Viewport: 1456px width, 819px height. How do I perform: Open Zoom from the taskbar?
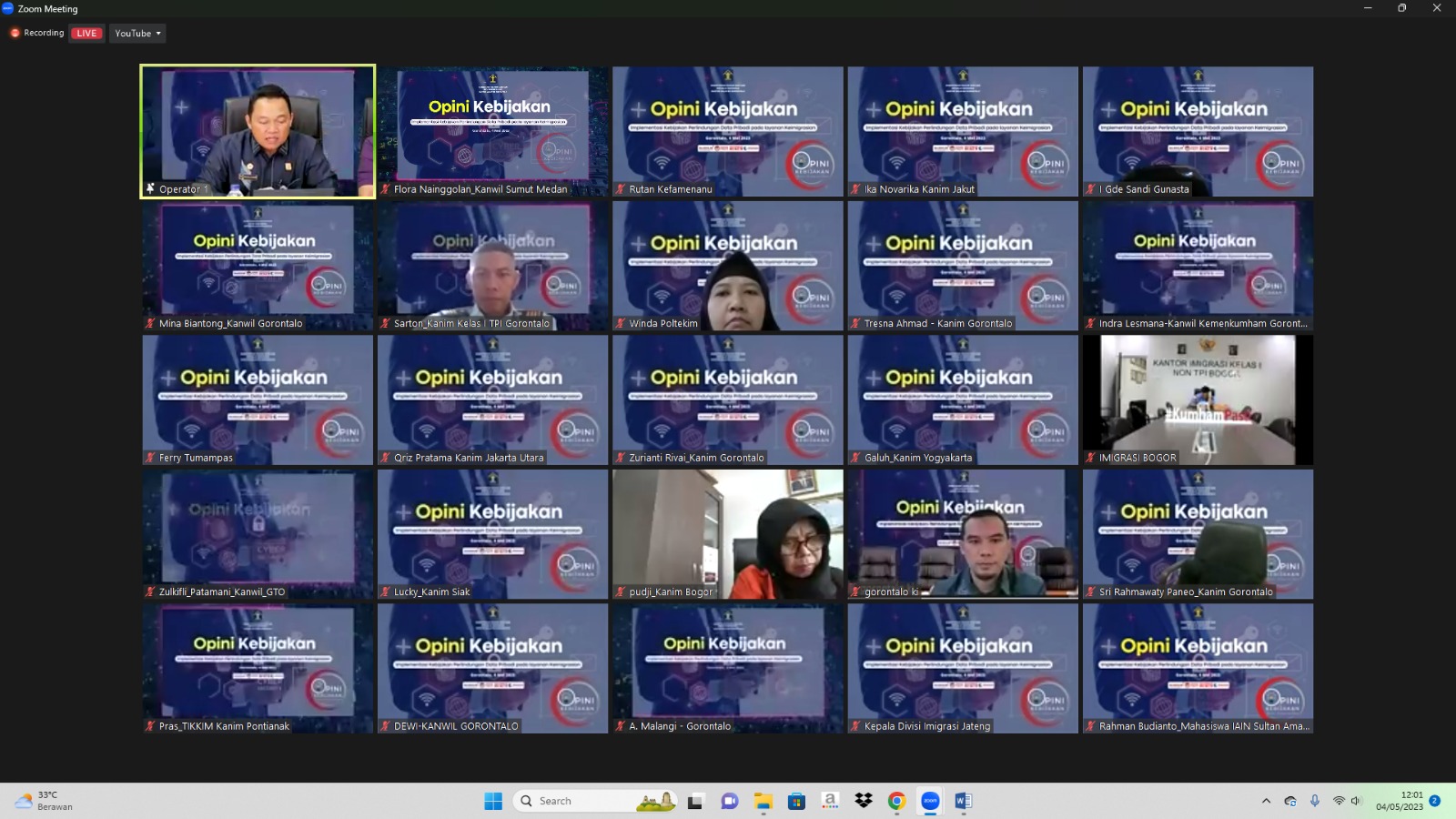click(x=930, y=801)
